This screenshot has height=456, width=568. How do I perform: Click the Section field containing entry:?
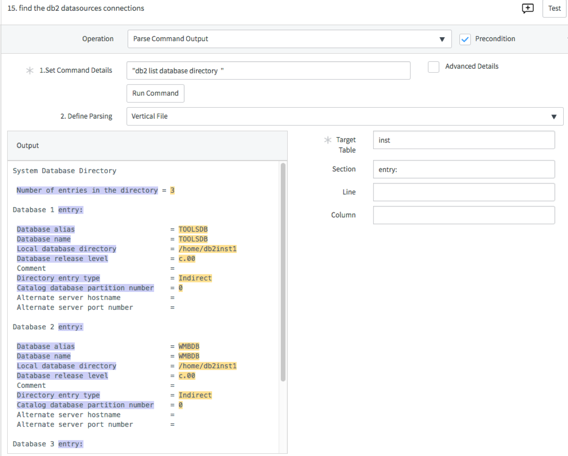(464, 170)
